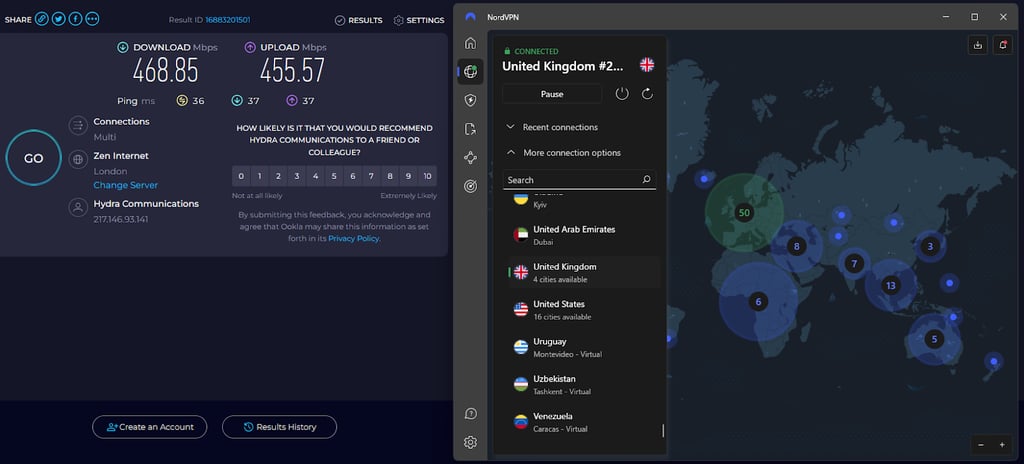Click the map cluster labeled 13
1024x464 pixels.
coord(891,285)
